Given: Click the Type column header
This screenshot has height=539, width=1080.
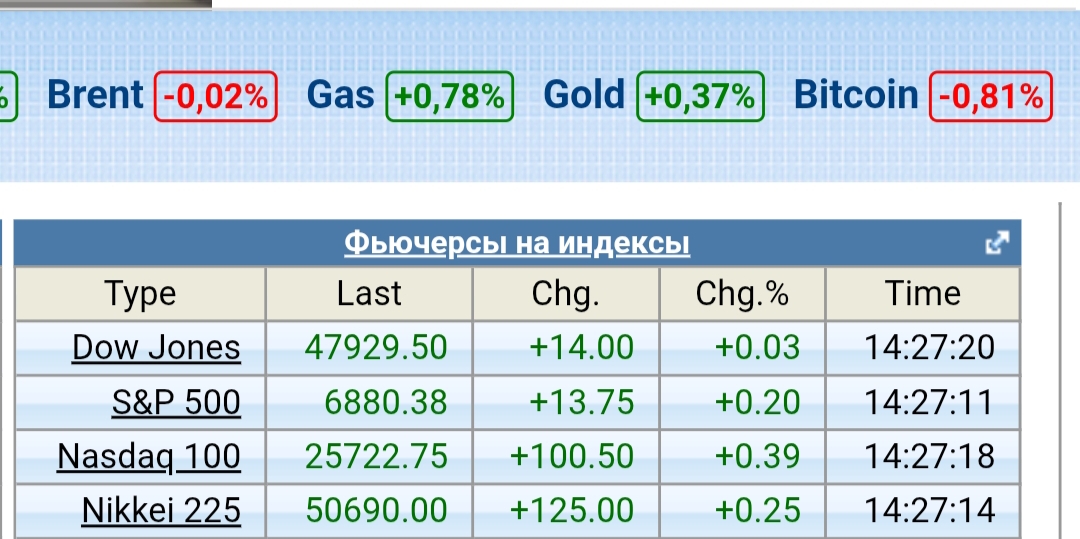Looking at the screenshot, I should coord(140,294).
